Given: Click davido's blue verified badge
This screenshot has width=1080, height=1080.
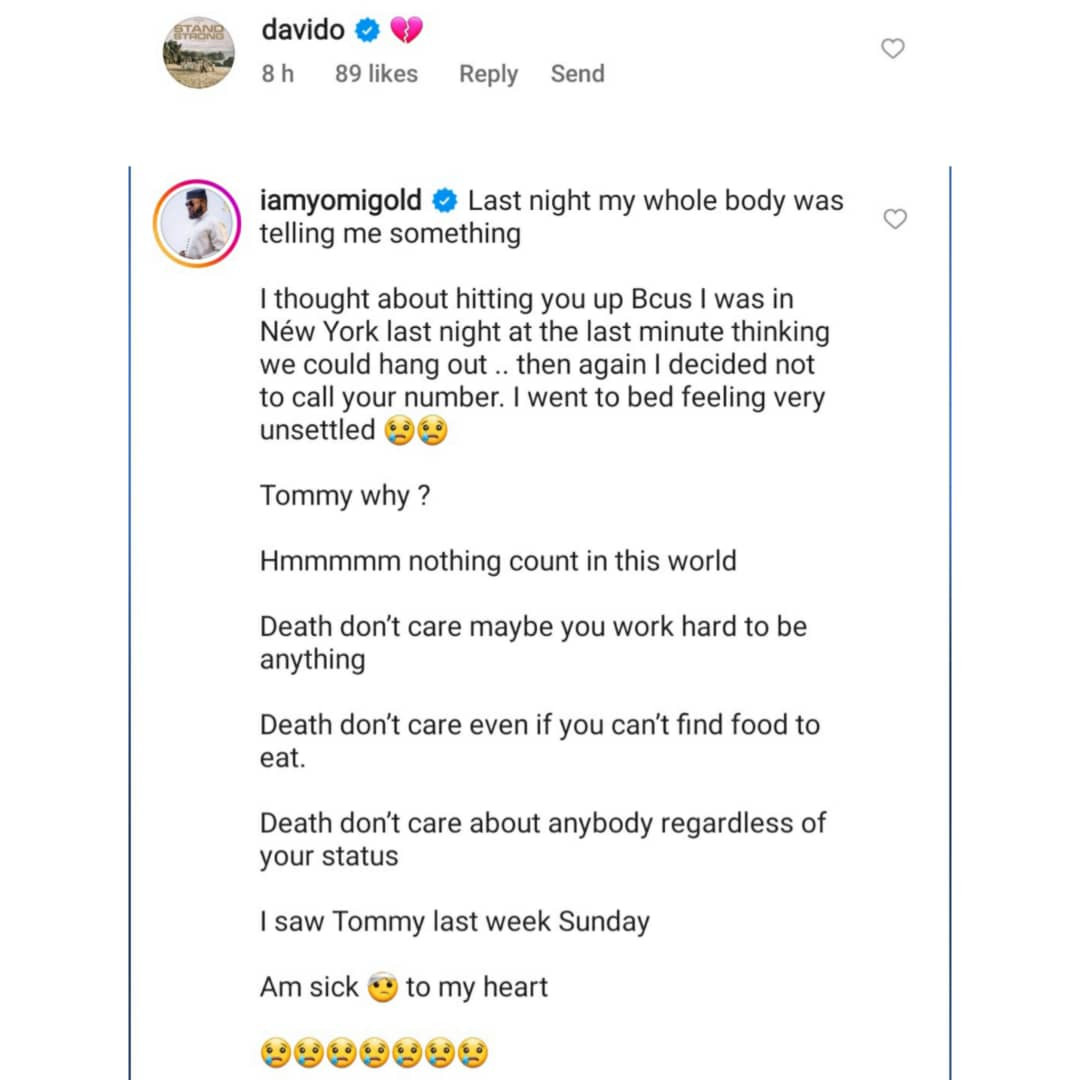Looking at the screenshot, I should 369,30.
